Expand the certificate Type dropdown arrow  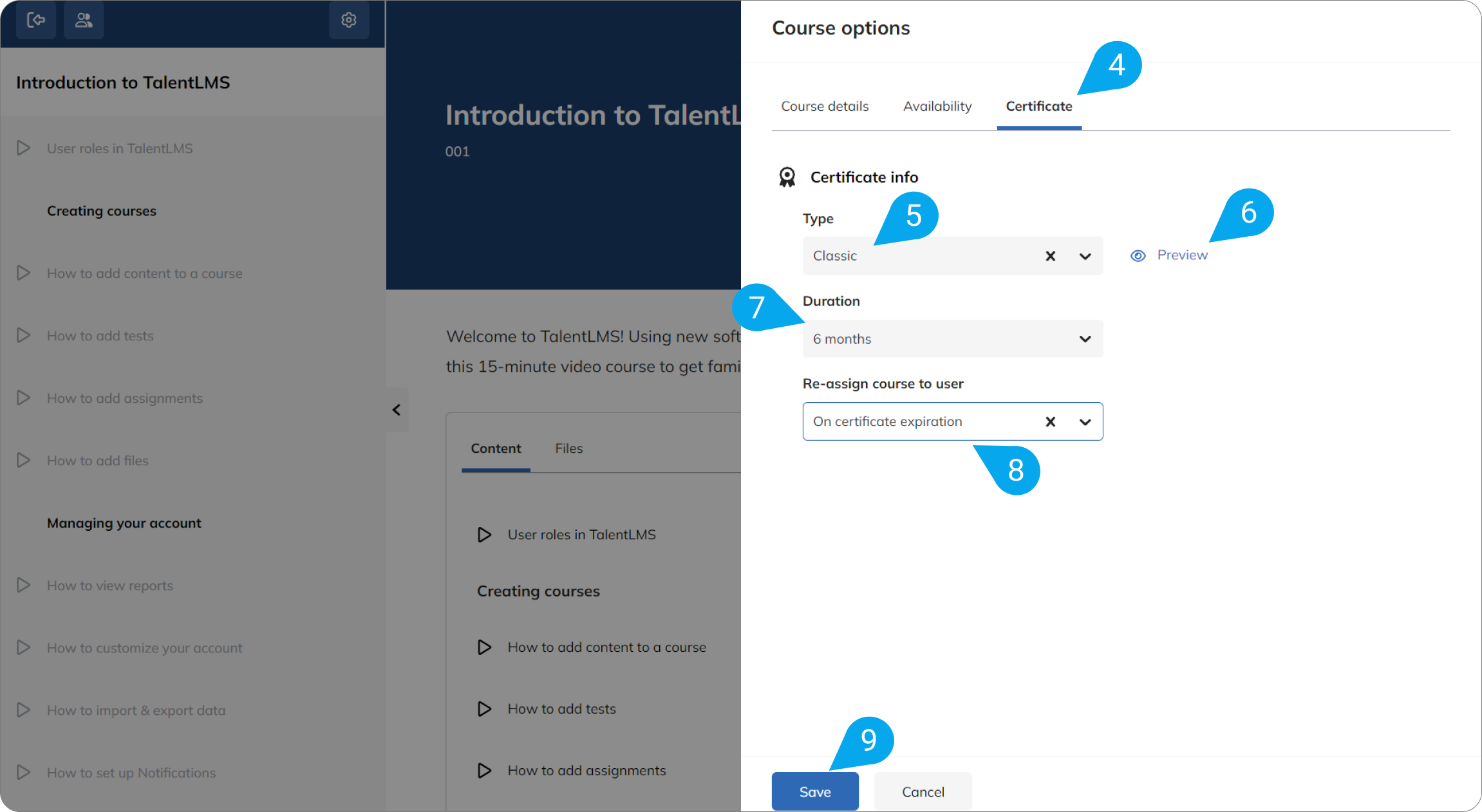(1085, 256)
